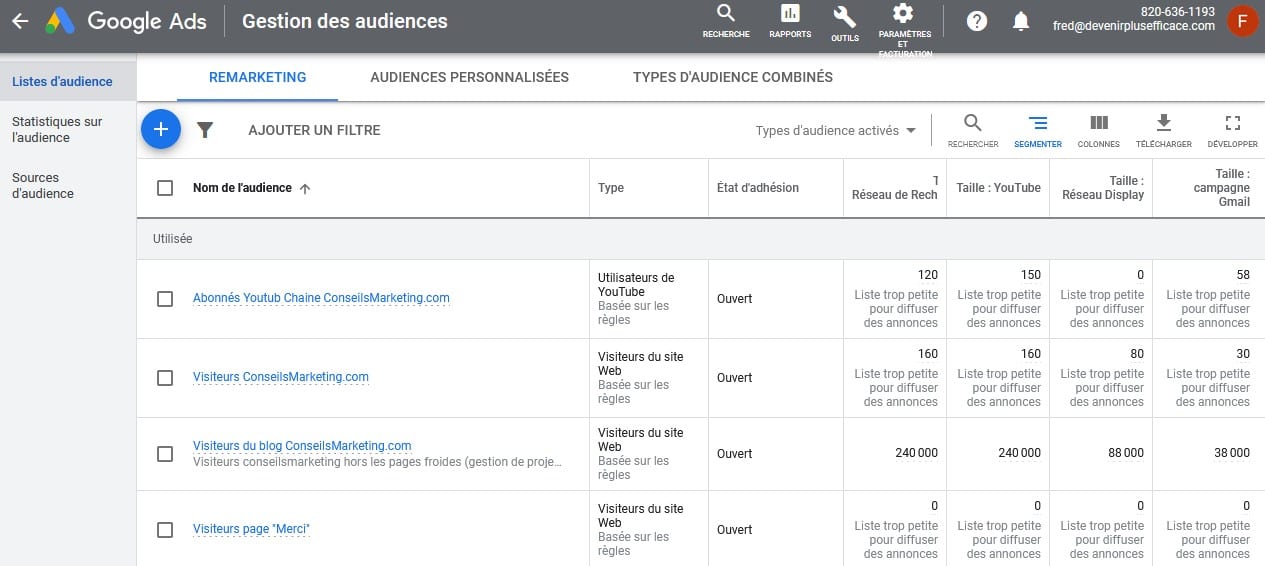This screenshot has width=1265, height=566.
Task: Sort by Nom de l'audience column arrow
Action: (305, 188)
